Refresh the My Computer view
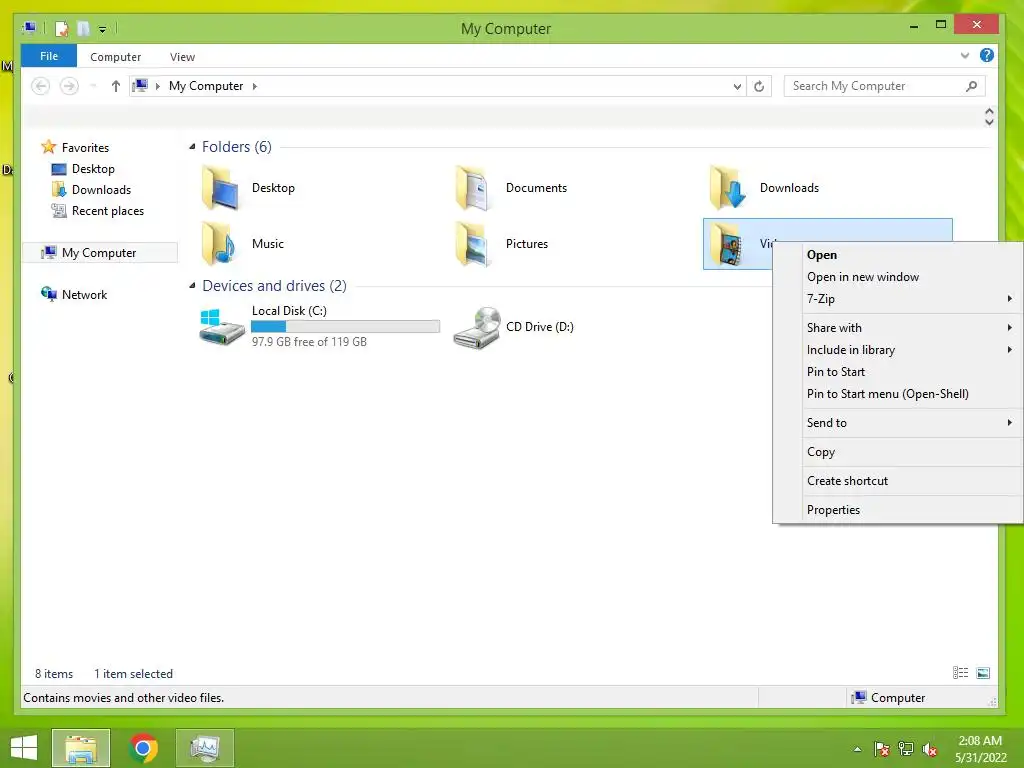The height and width of the screenshot is (768, 1024). coord(759,86)
